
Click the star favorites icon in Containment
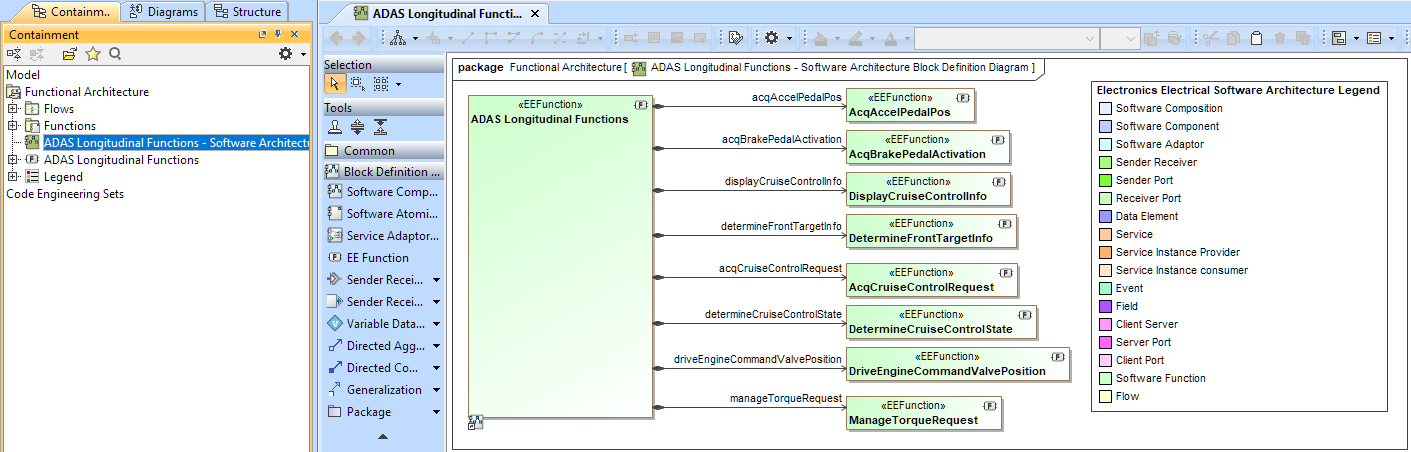[x=93, y=54]
